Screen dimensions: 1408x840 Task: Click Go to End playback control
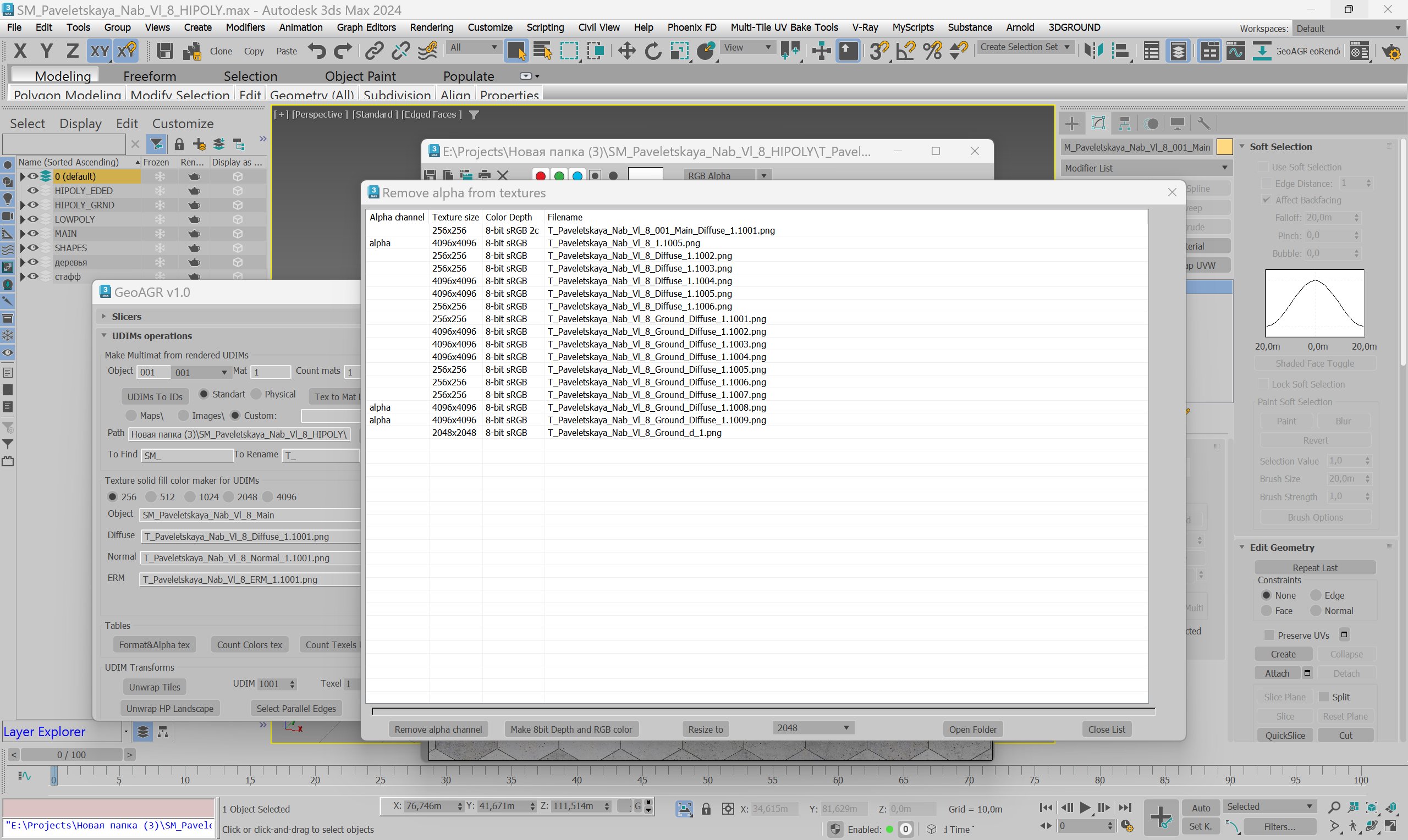pyautogui.click(x=1125, y=808)
